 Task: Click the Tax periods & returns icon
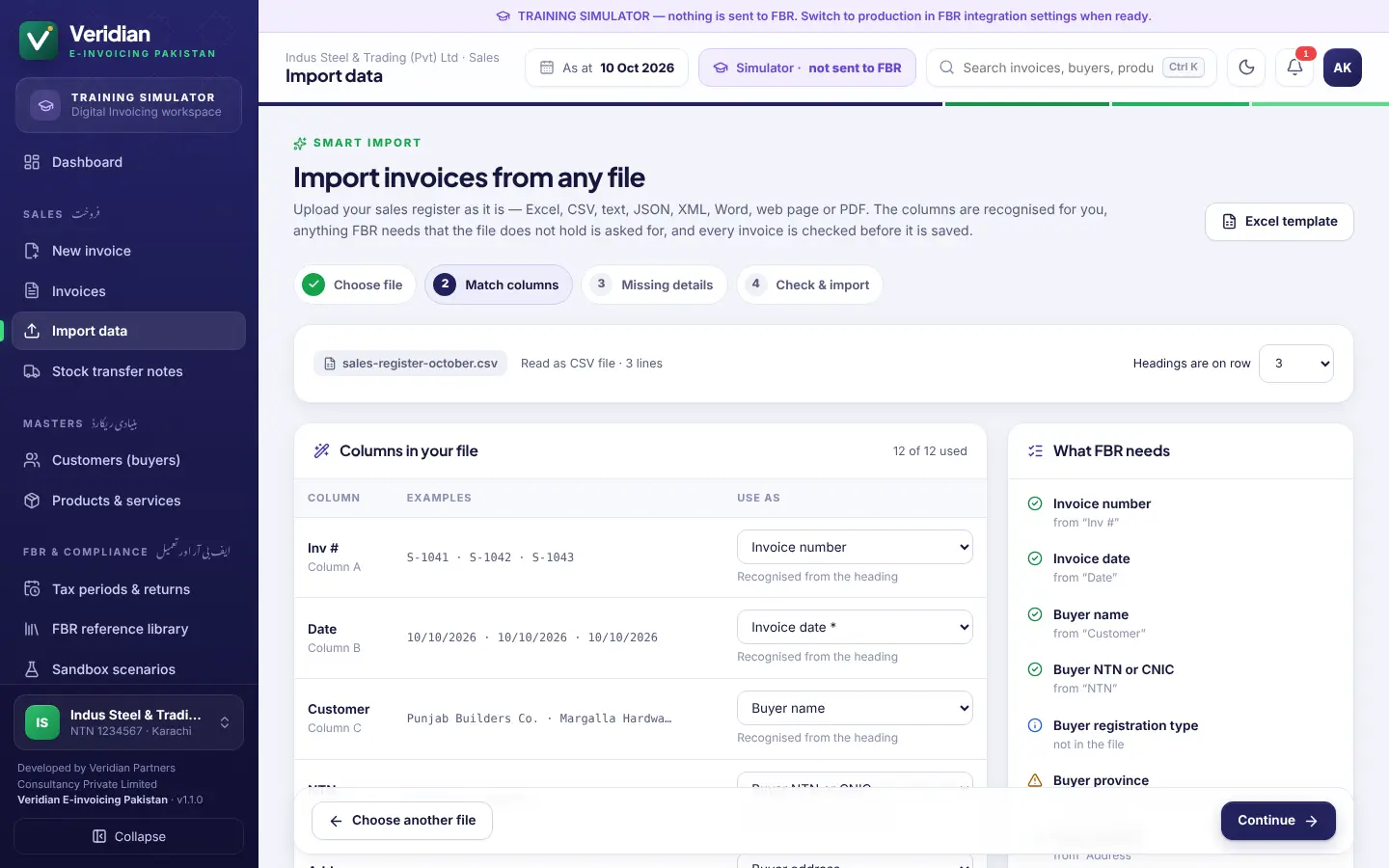tap(32, 589)
